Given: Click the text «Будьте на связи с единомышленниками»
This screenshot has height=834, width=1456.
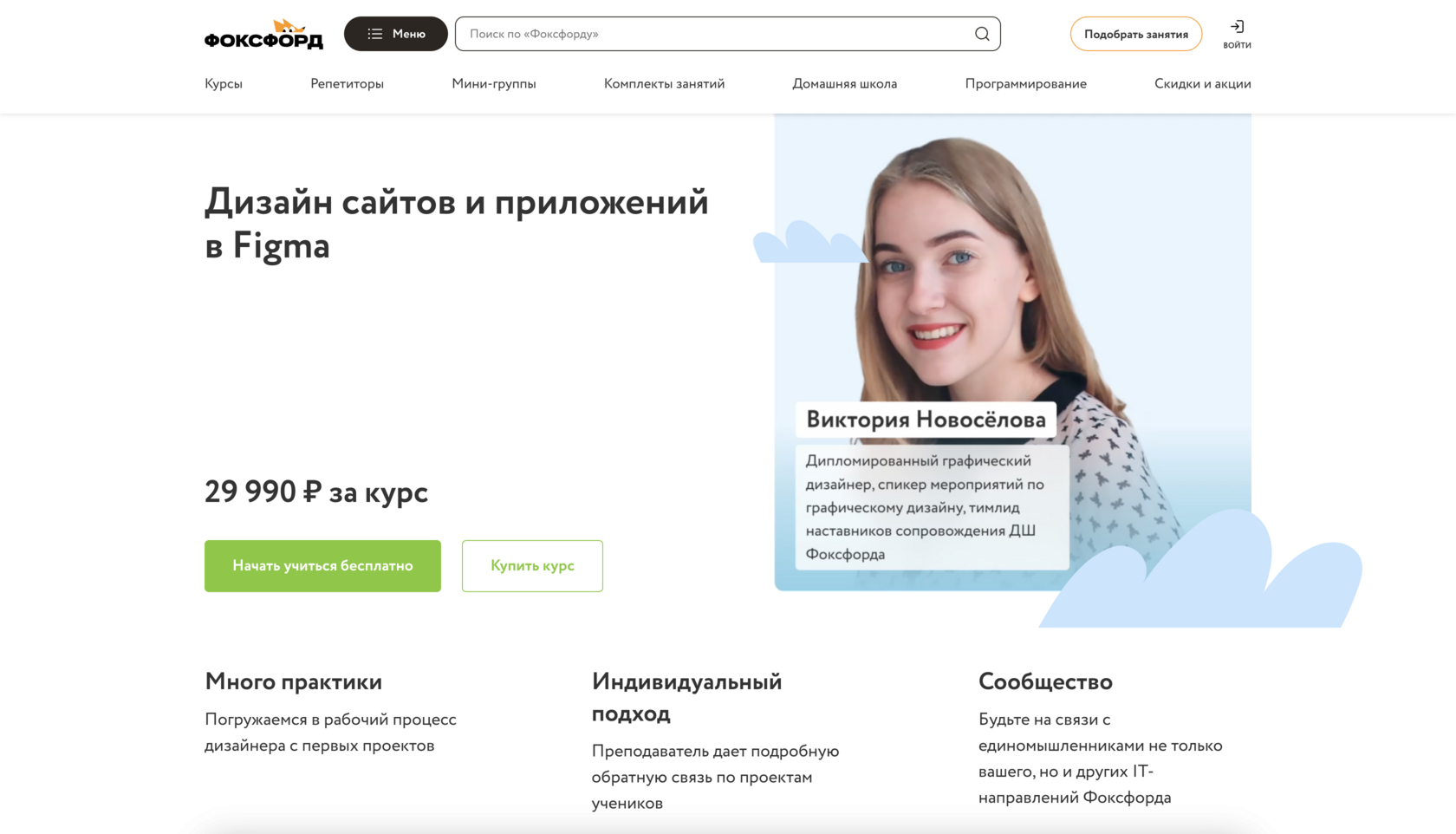Looking at the screenshot, I should point(1101,759).
